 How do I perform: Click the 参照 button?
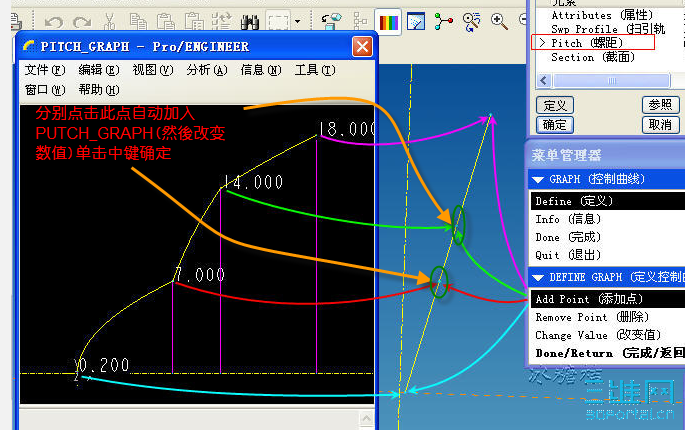click(660, 105)
